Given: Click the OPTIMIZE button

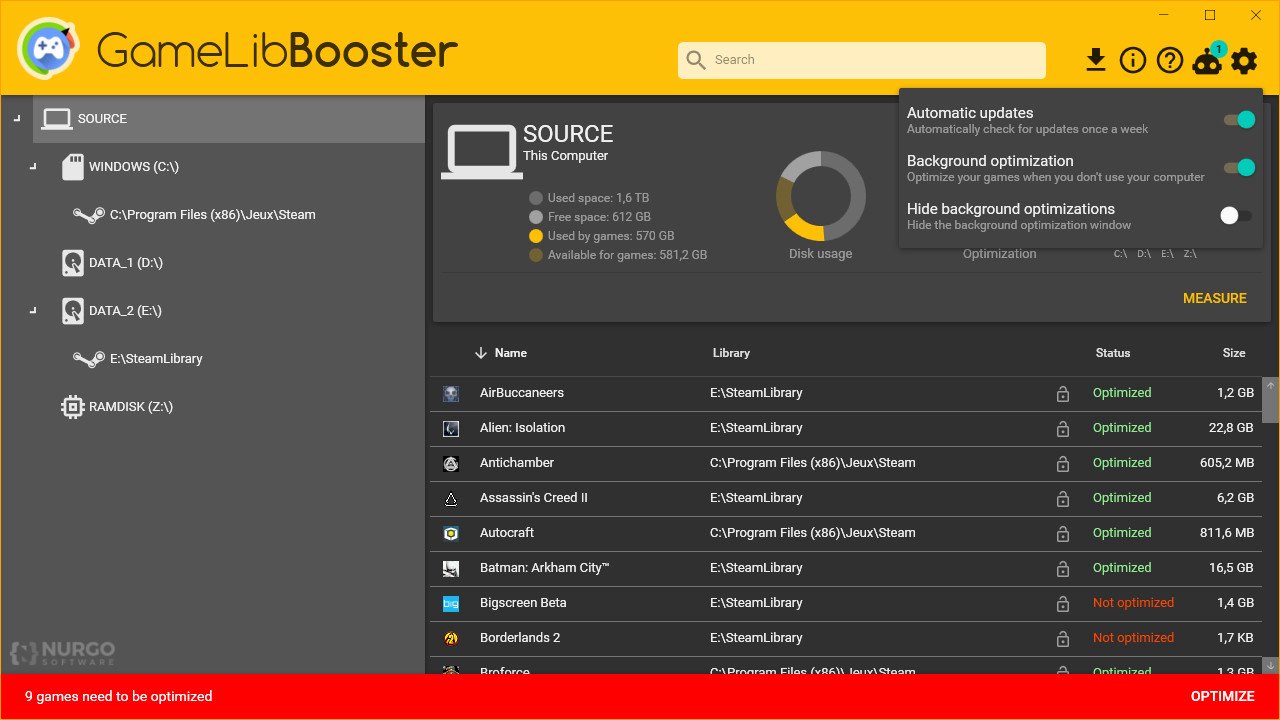Looking at the screenshot, I should [x=1222, y=696].
